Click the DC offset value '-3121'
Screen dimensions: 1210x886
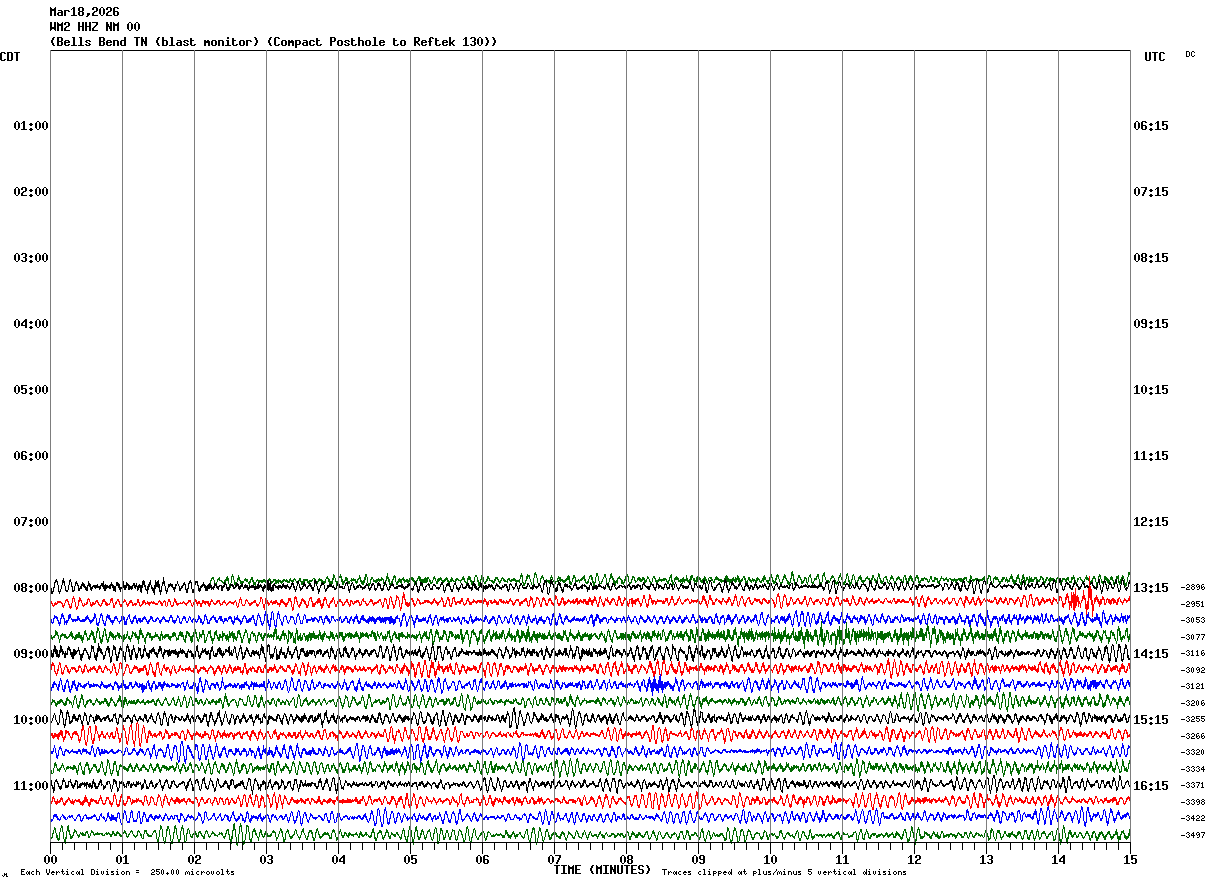tap(1193, 687)
